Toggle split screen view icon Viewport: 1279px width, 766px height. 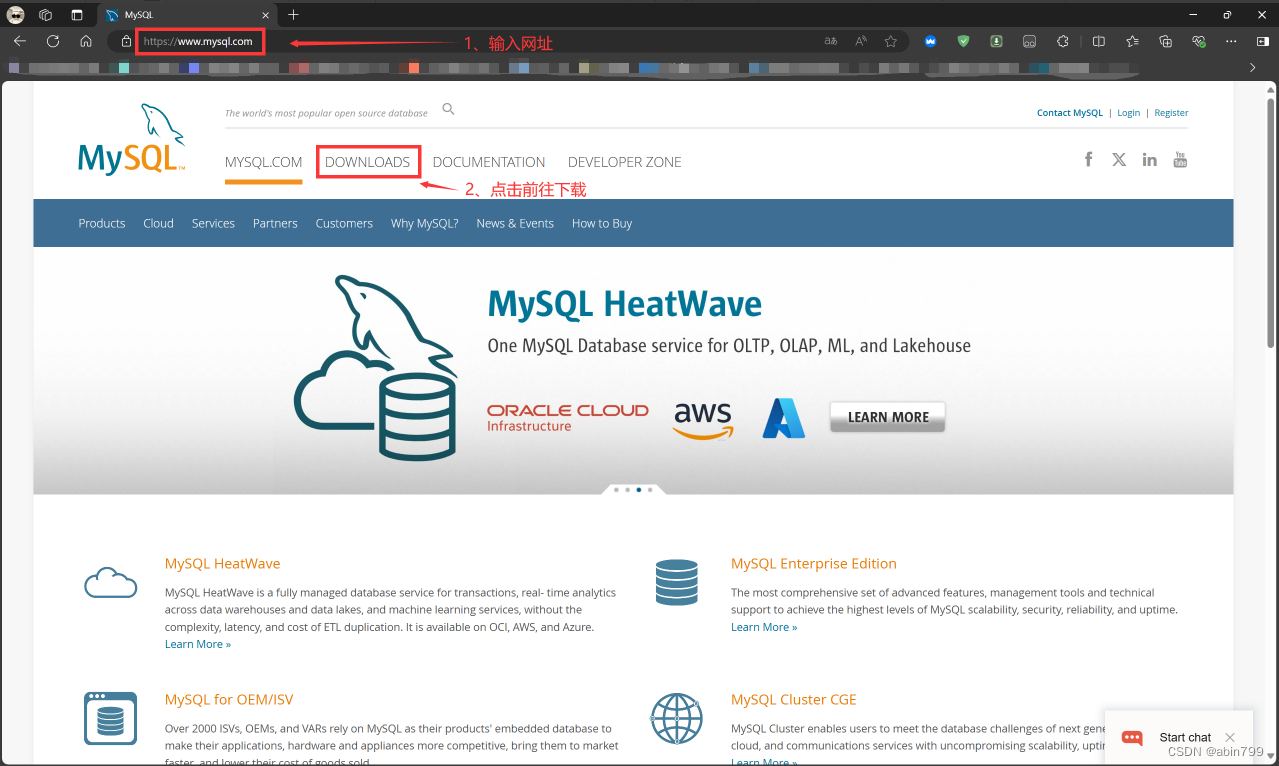pos(1099,41)
